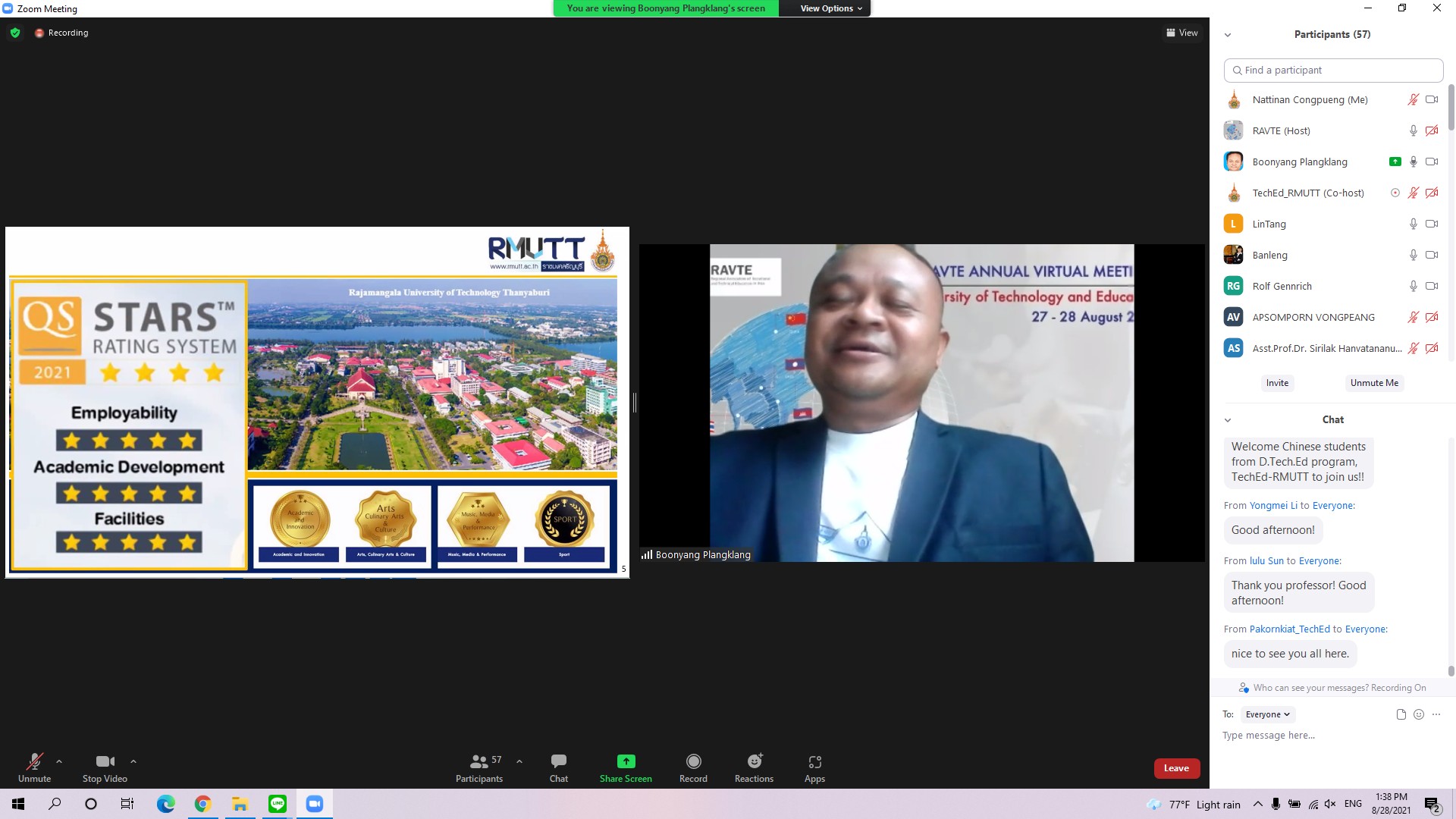Screen dimensions: 1456x819
Task: Click the red Leave button
Action: (x=1177, y=768)
